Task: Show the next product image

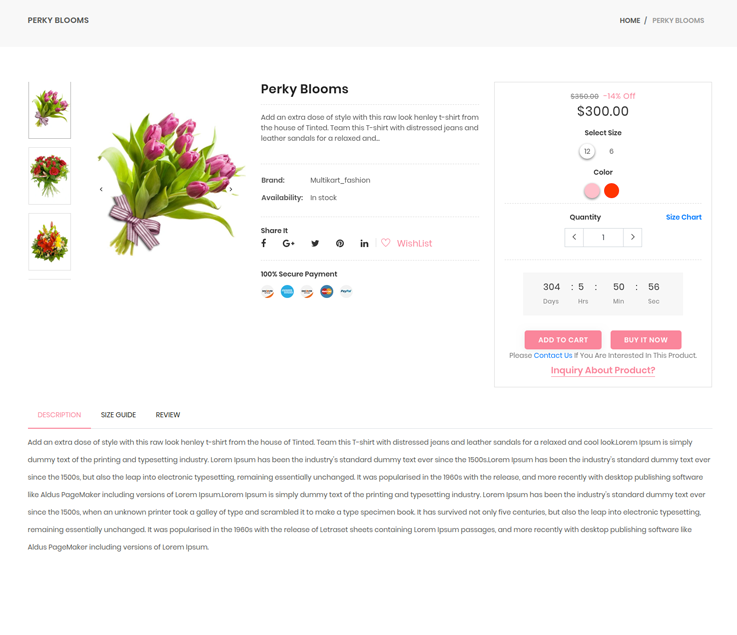Action: [231, 189]
